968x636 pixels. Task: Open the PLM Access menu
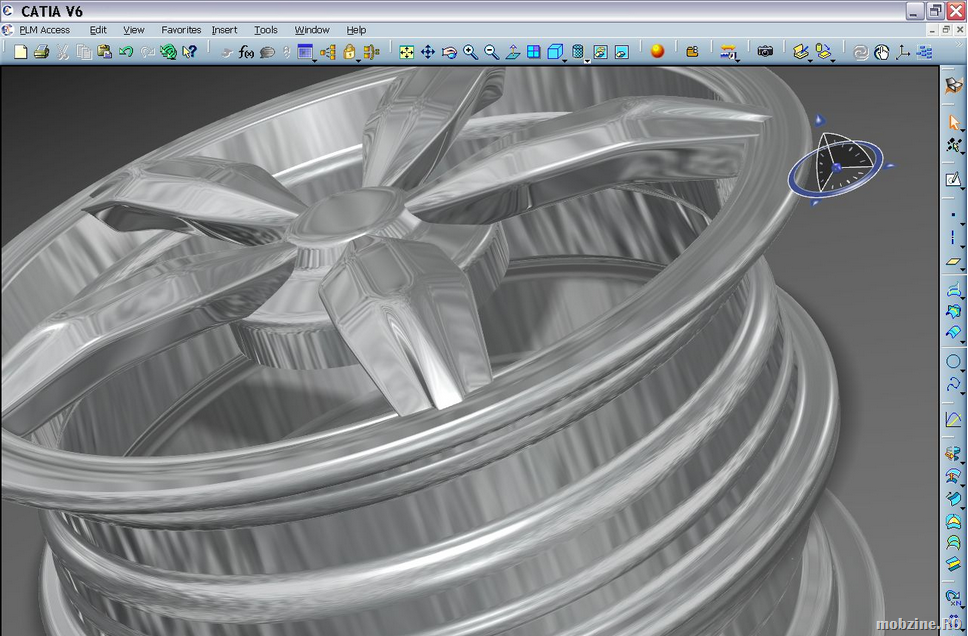click(44, 30)
